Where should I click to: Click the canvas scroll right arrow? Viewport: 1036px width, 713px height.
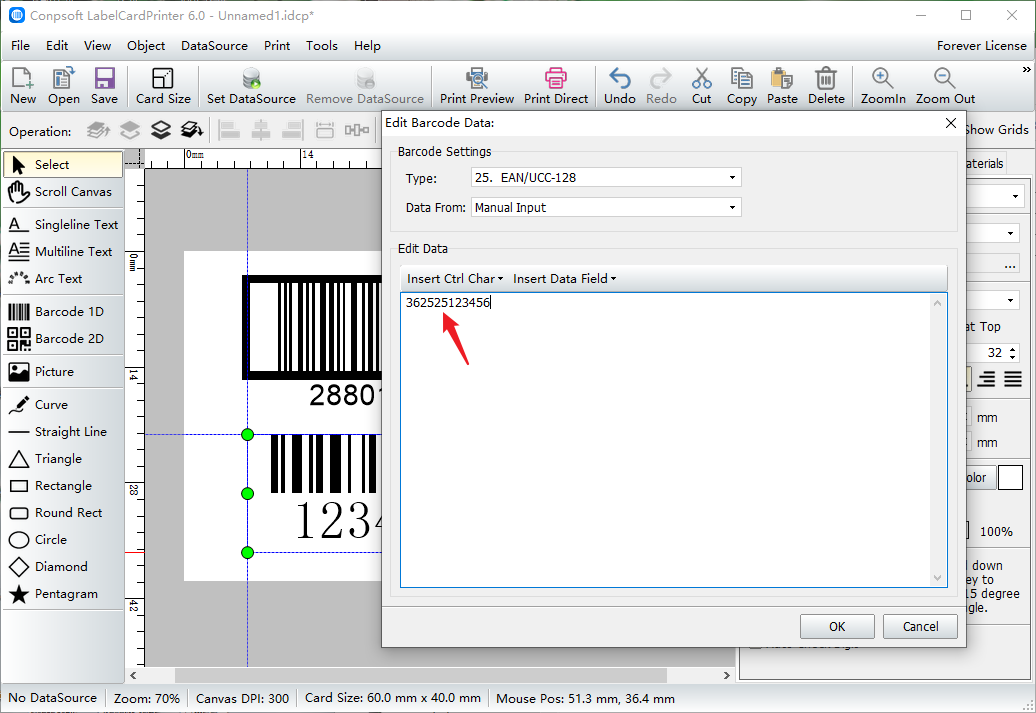727,675
